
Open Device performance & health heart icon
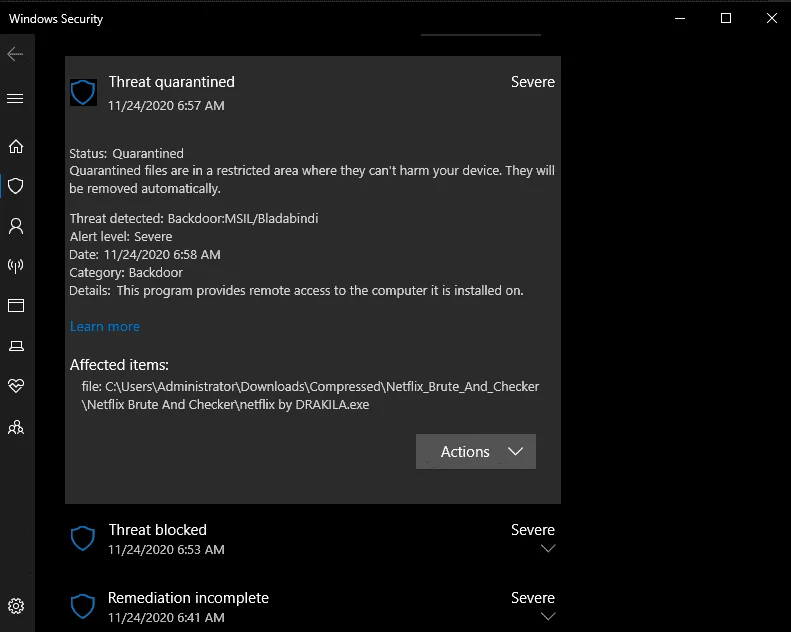click(x=16, y=386)
